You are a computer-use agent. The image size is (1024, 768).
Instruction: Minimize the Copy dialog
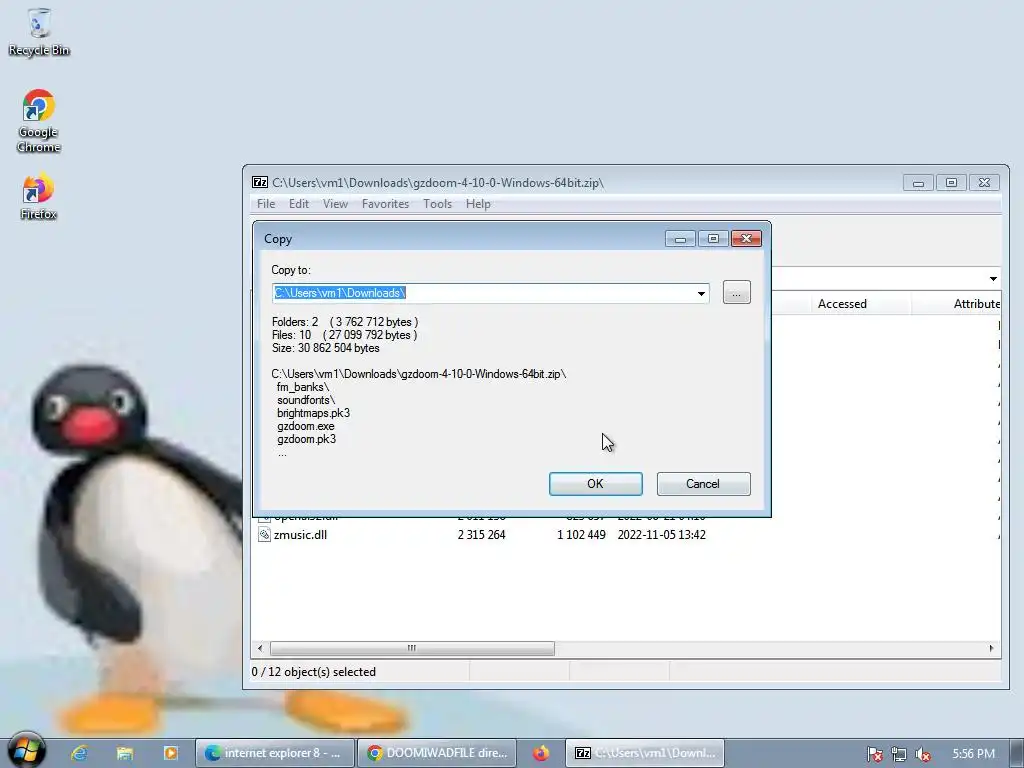(x=680, y=238)
